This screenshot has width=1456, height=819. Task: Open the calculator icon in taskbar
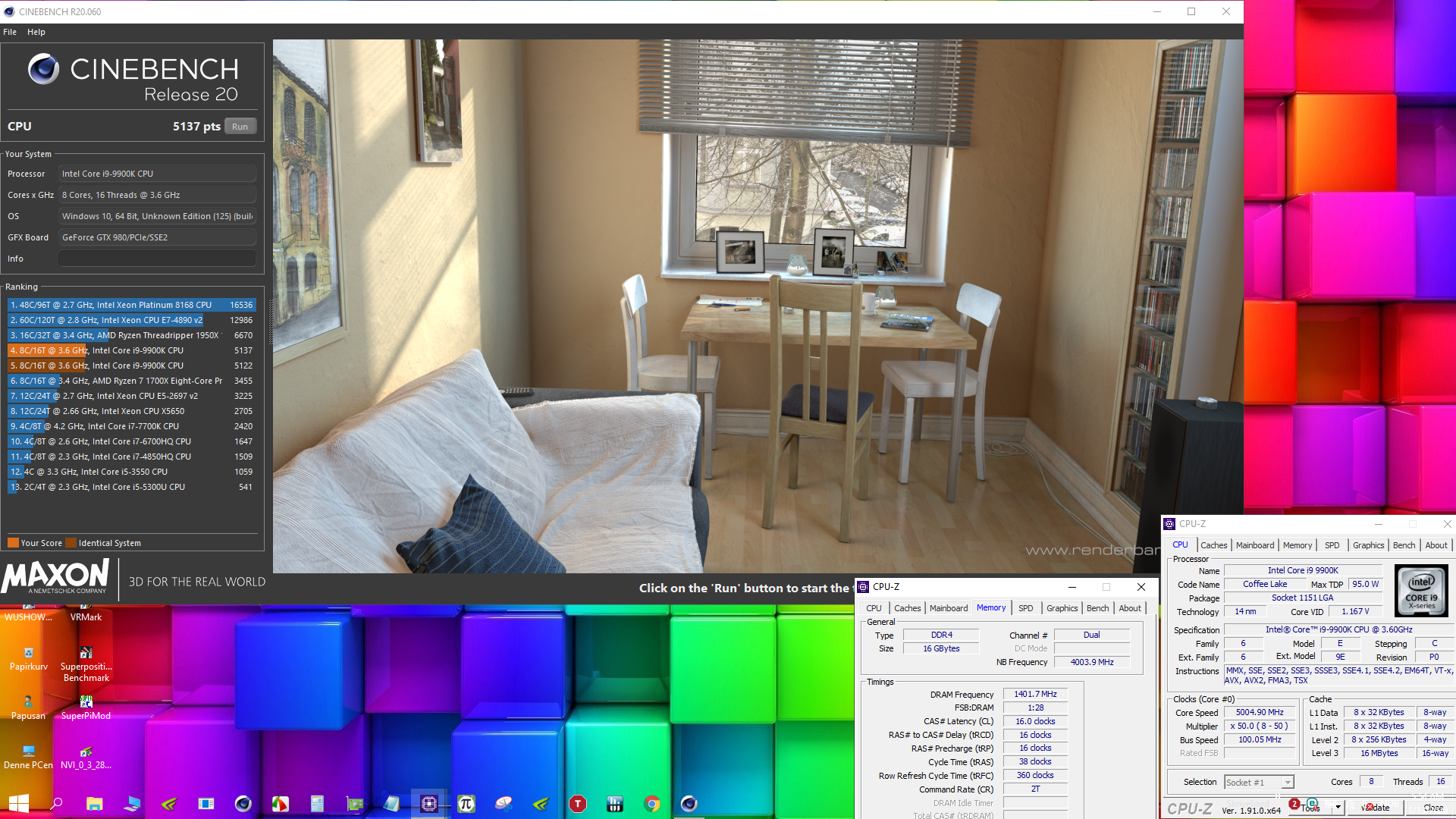[x=318, y=804]
